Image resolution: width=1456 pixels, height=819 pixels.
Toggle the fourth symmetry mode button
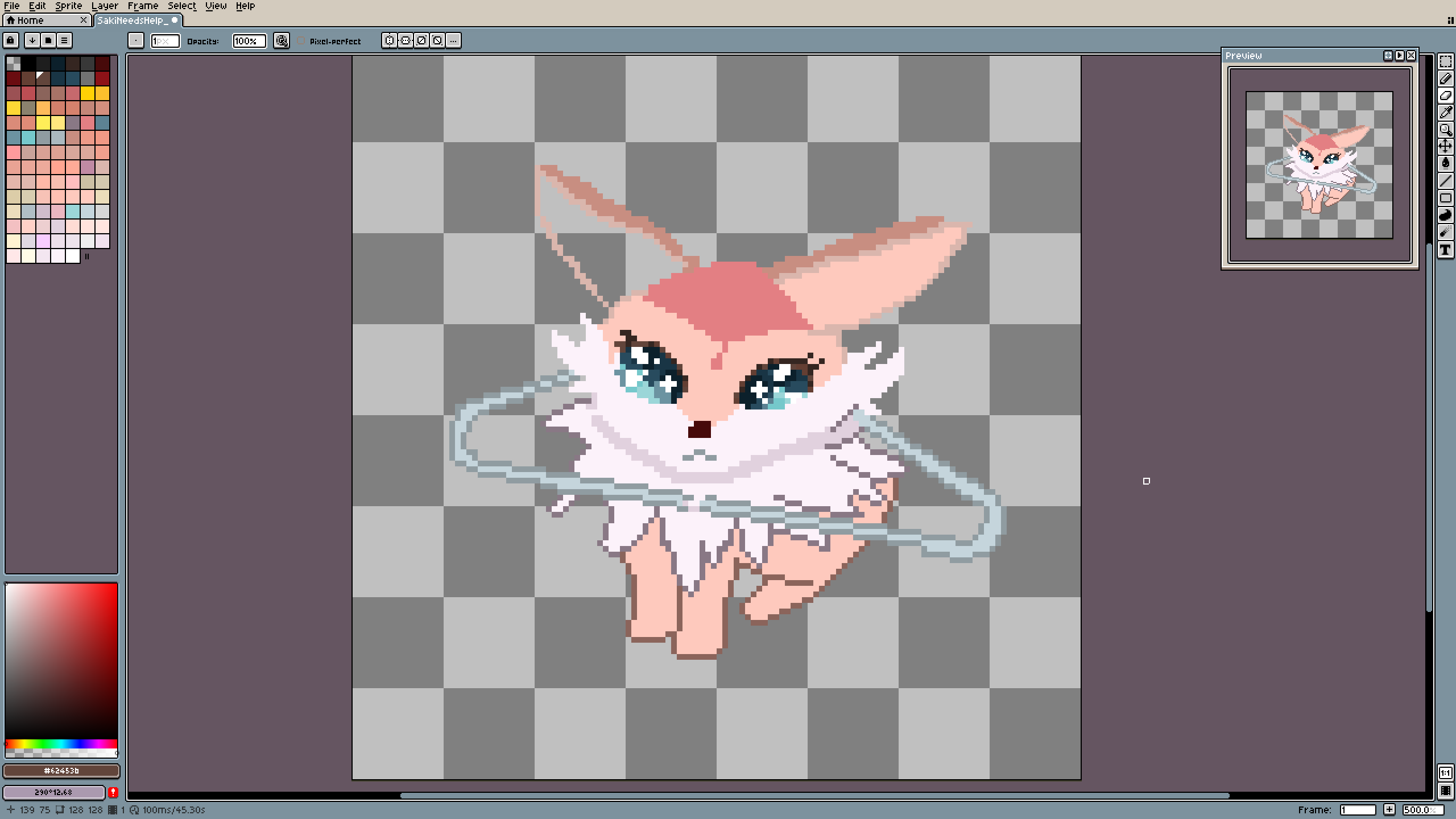437,40
